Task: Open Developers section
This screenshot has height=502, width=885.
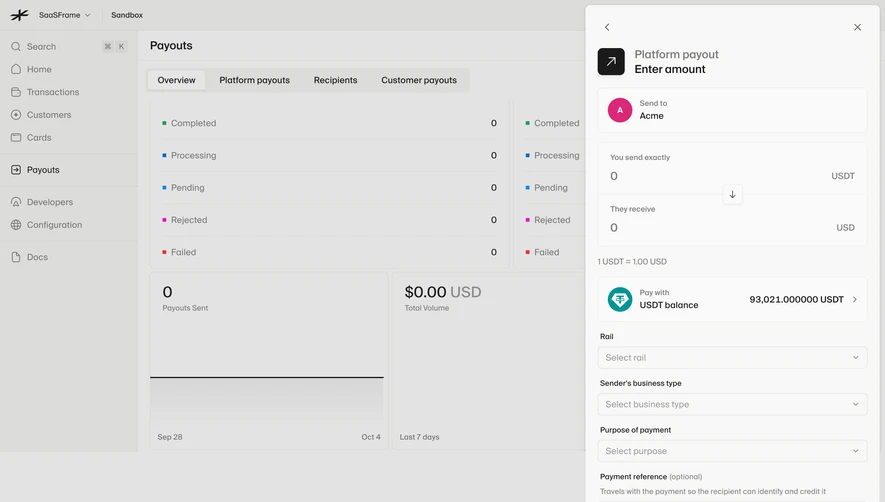Action: (50, 202)
